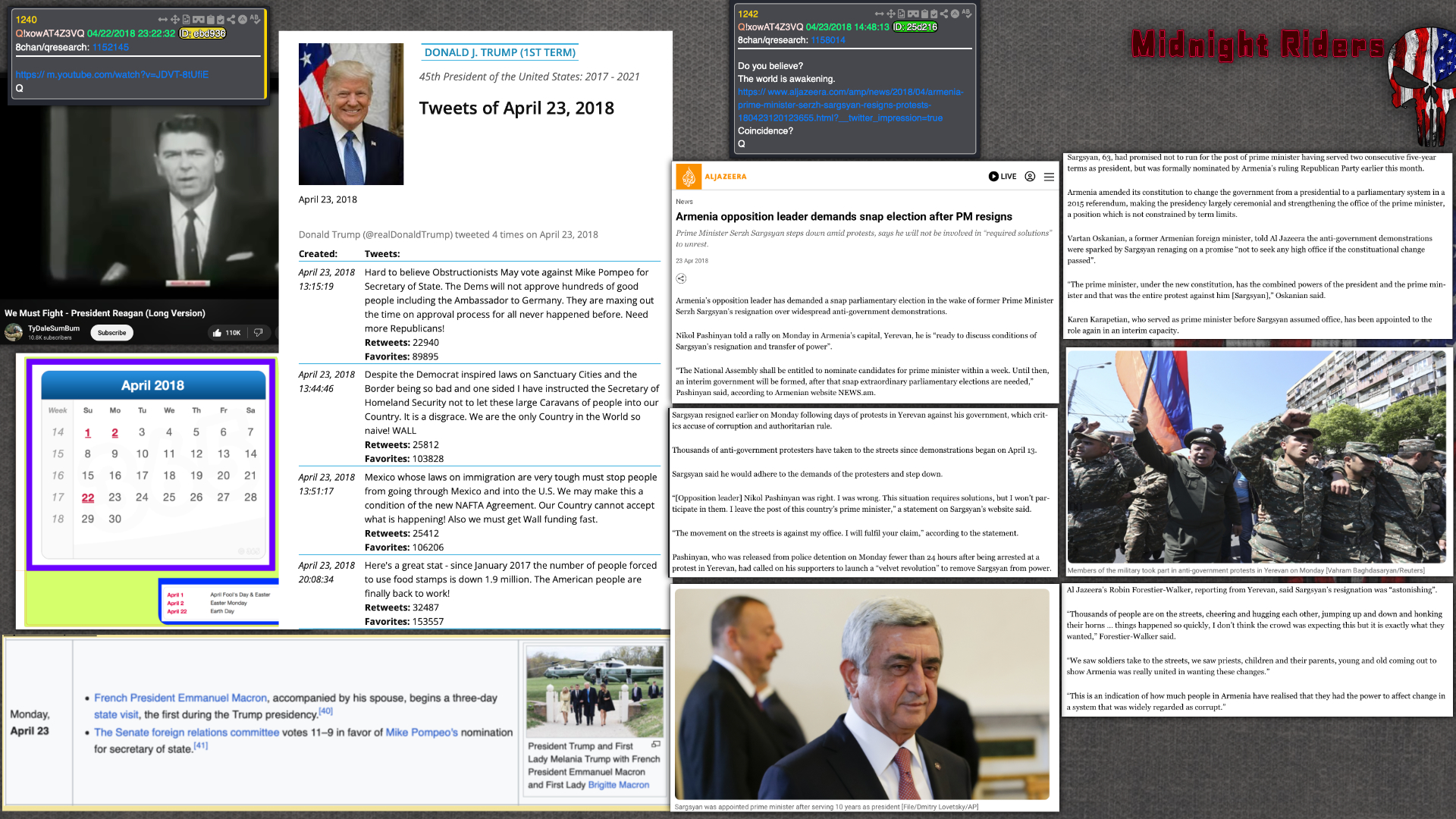
Task: Open the m.youtube.com link in post 1240
Action: click(111, 74)
